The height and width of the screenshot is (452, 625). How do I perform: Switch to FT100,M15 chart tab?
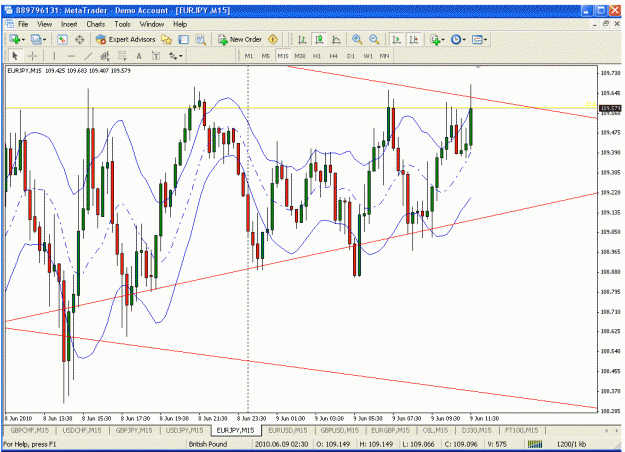(521, 430)
